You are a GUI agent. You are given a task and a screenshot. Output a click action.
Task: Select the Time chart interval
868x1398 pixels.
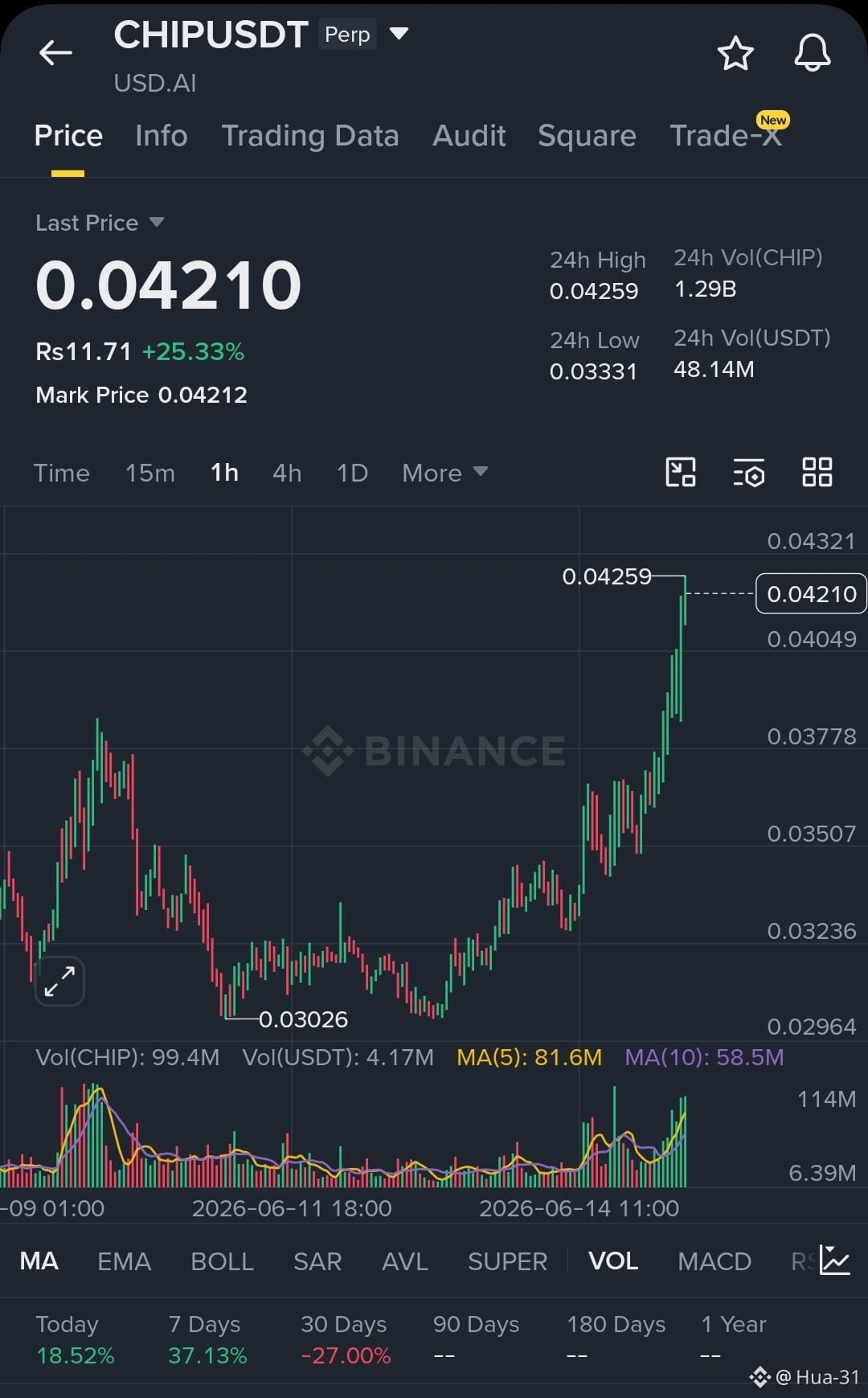click(x=62, y=473)
